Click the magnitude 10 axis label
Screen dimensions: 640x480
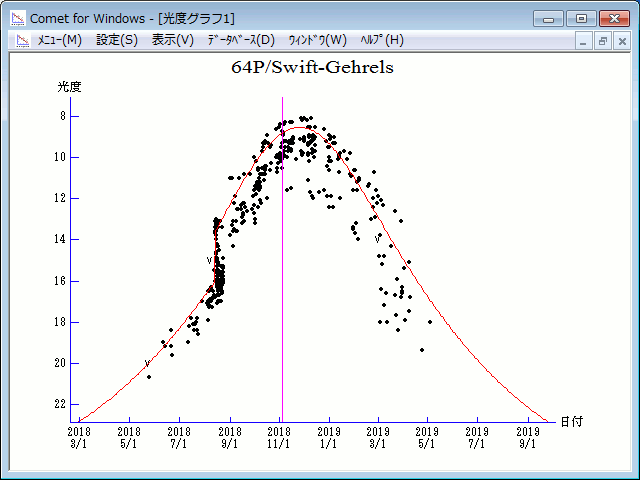click(x=60, y=157)
